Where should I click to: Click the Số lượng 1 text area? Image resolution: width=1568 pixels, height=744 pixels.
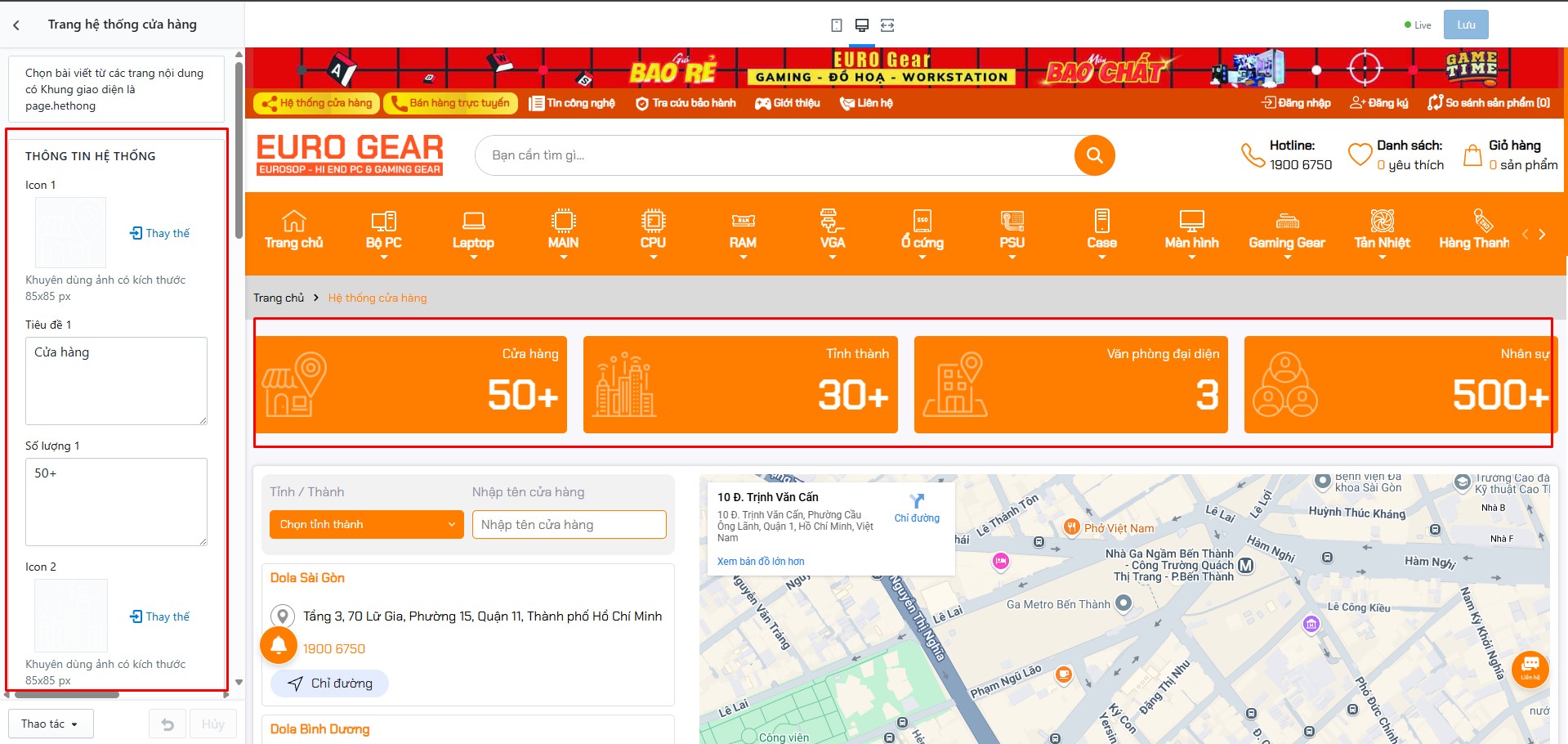tap(116, 502)
